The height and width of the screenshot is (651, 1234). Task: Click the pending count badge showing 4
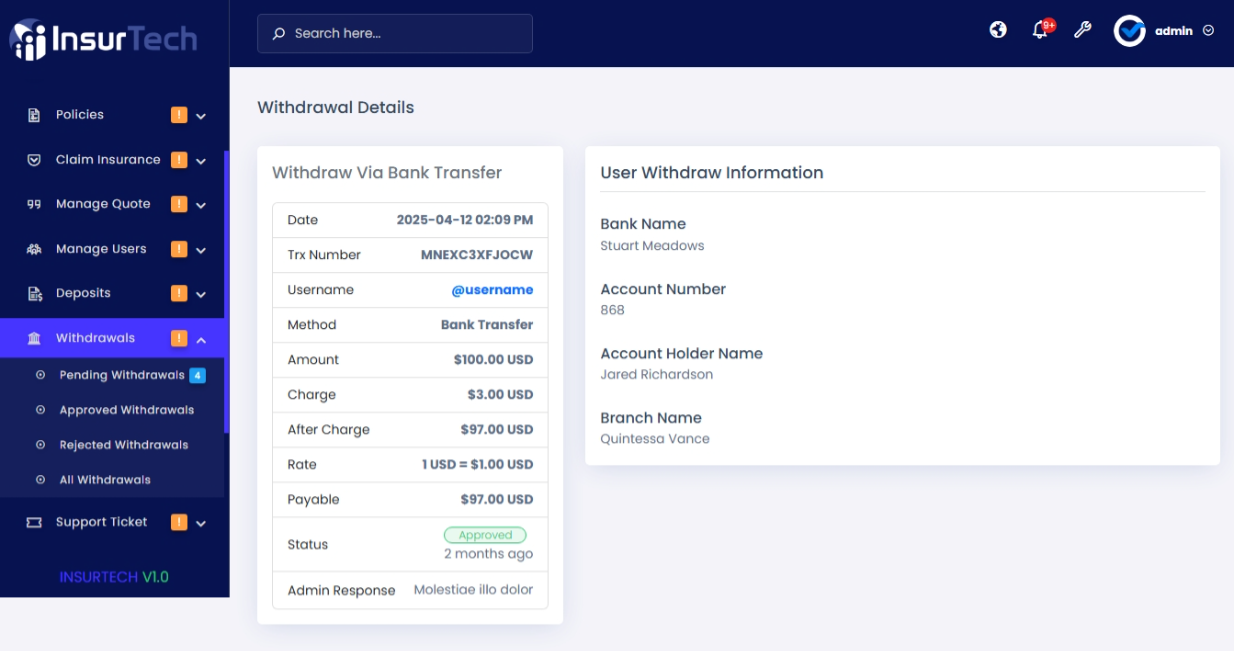(198, 376)
